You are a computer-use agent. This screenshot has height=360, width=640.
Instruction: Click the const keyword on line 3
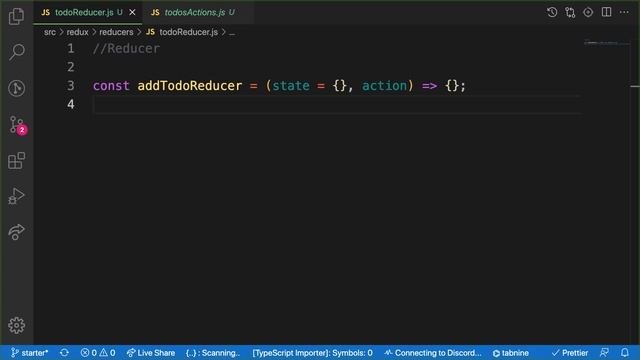pos(111,86)
